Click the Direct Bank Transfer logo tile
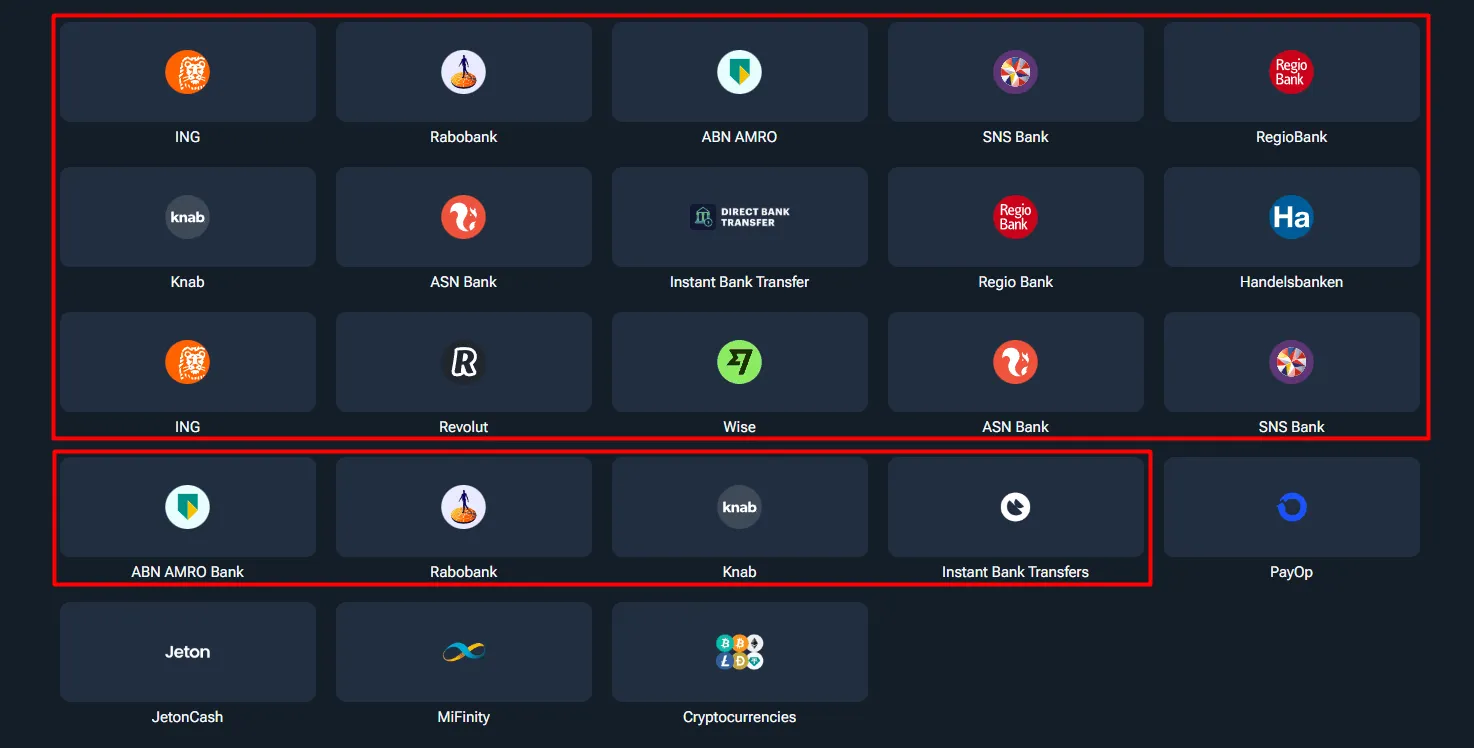The image size is (1474, 748). pos(739,217)
